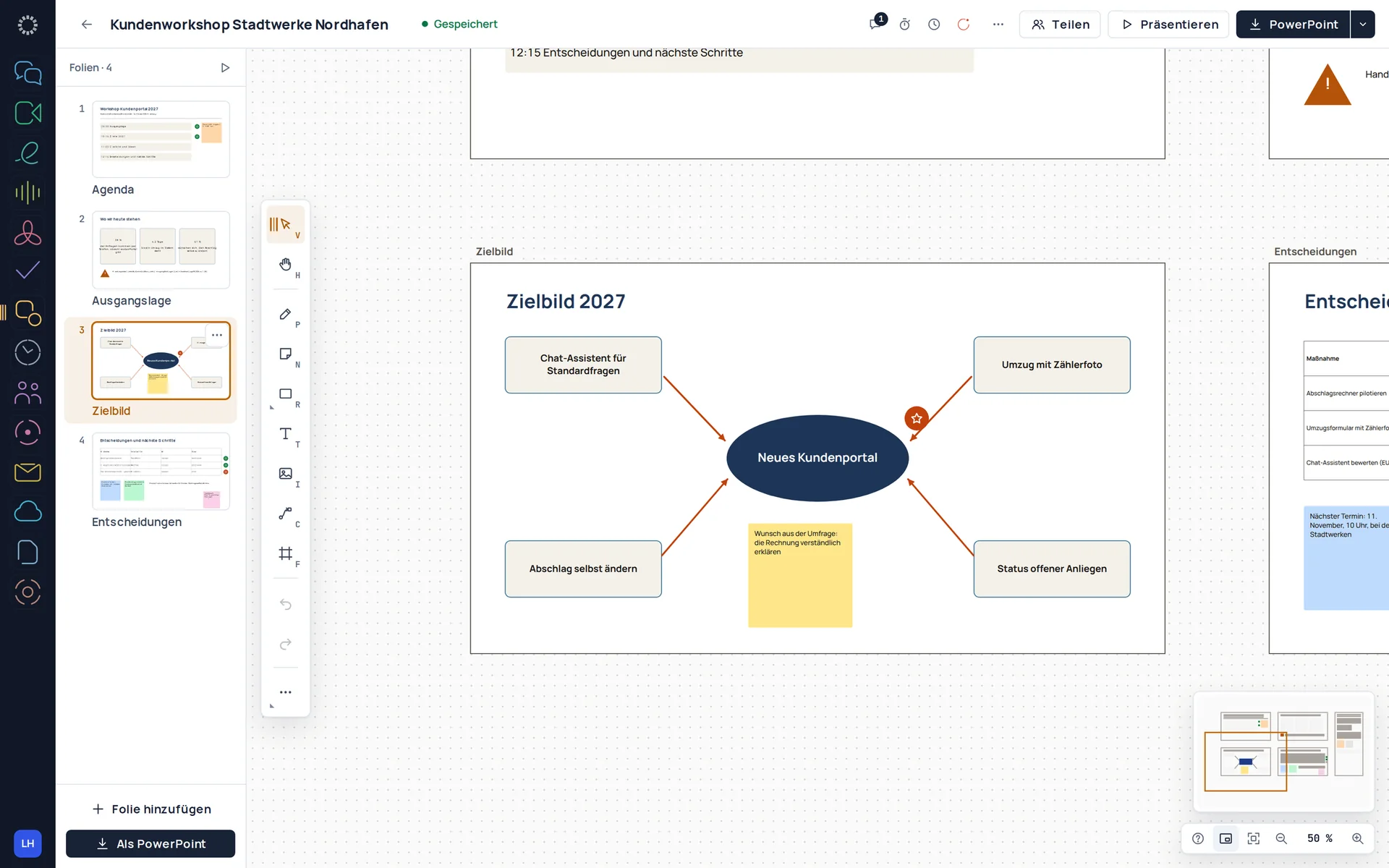1389x868 pixels.
Task: Open the help question mark icon
Action: pyautogui.click(x=1198, y=838)
